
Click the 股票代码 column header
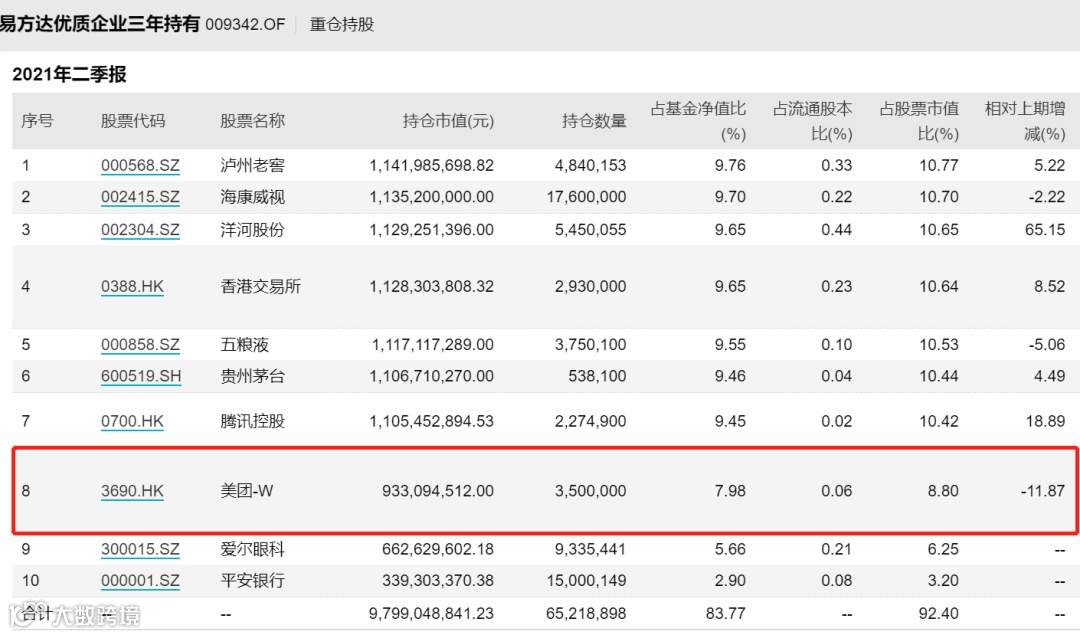click(133, 121)
